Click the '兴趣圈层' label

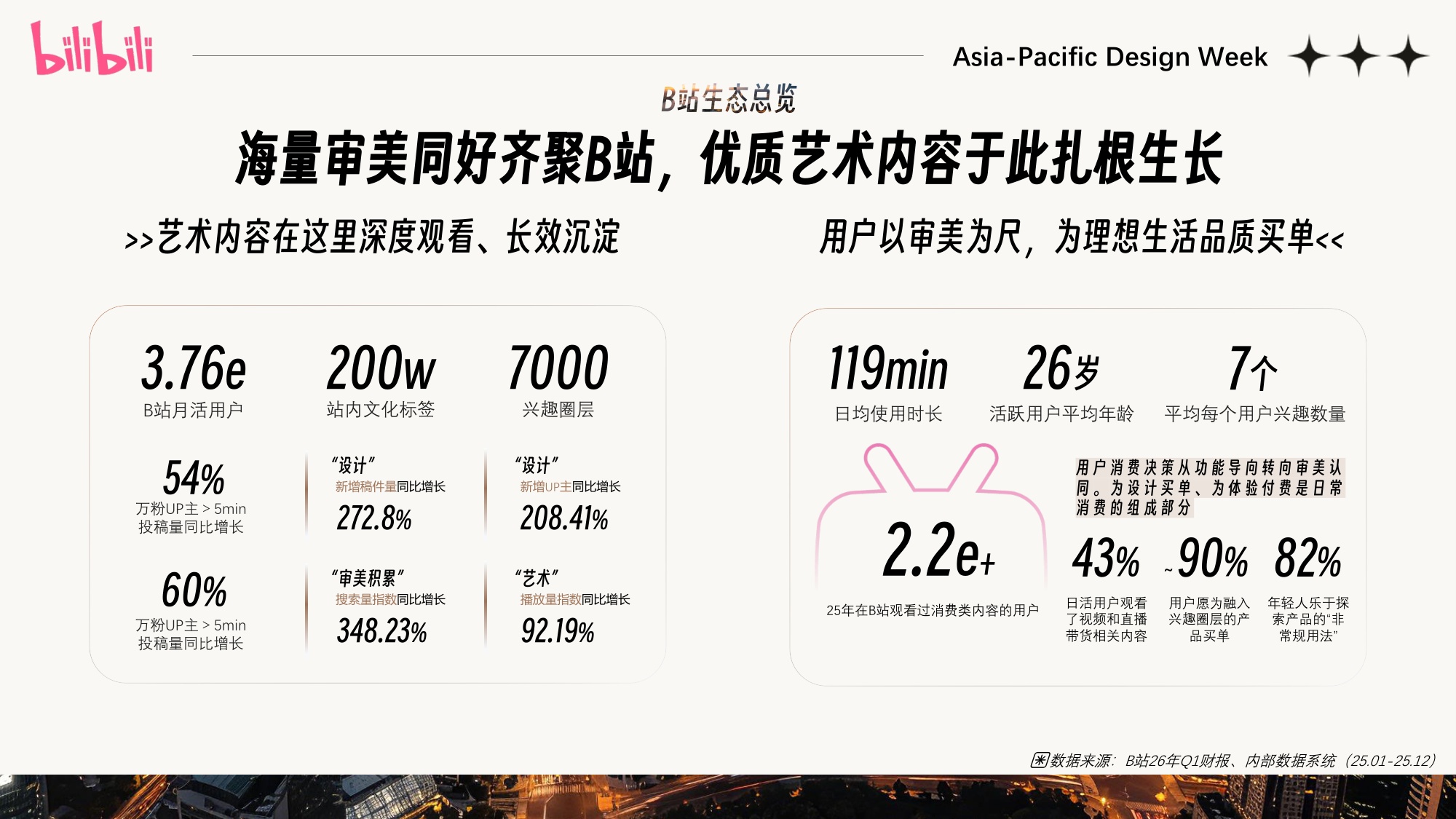[x=558, y=409]
